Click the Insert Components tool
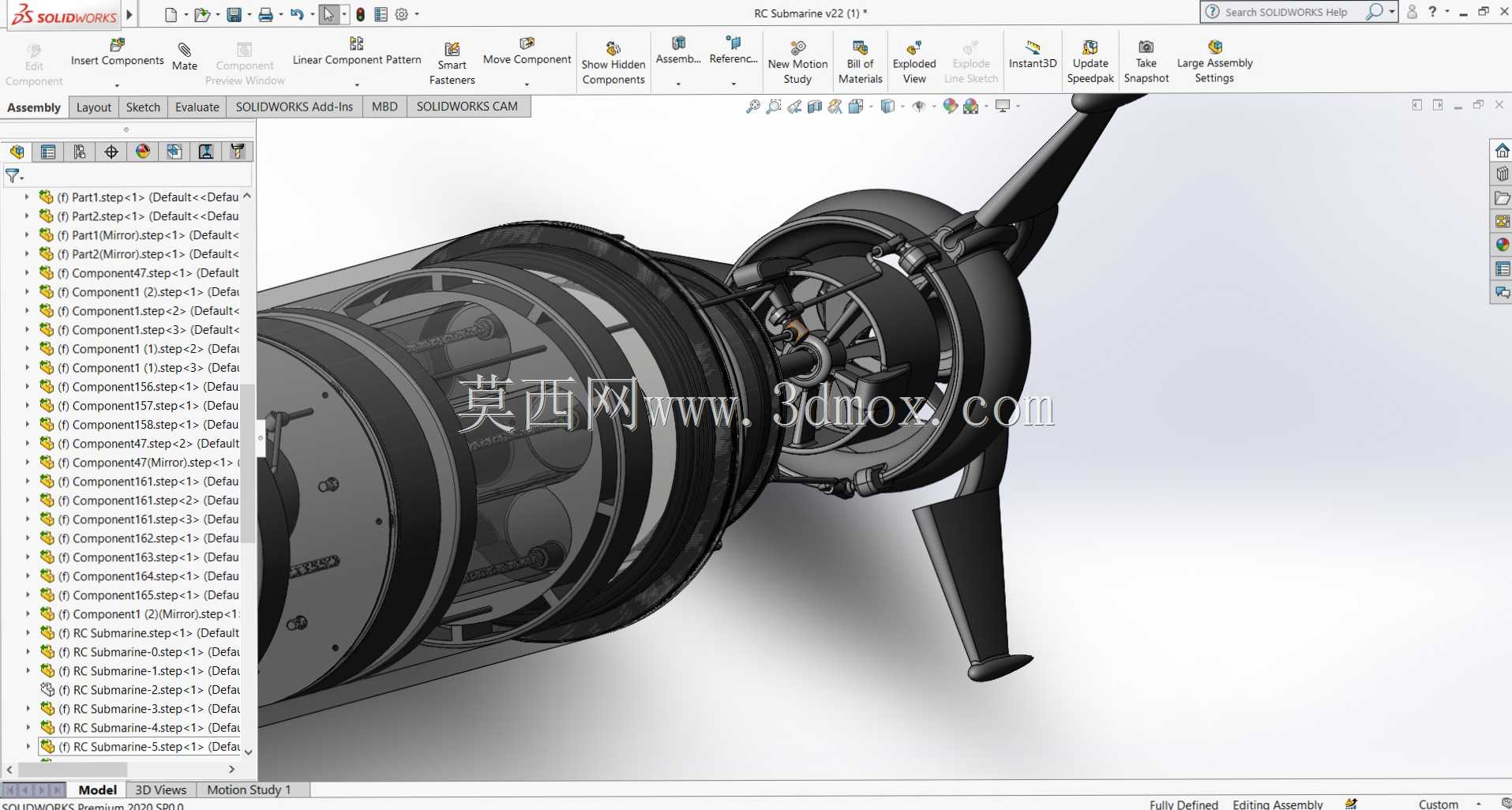Image resolution: width=1512 pixels, height=810 pixels. coord(117,53)
